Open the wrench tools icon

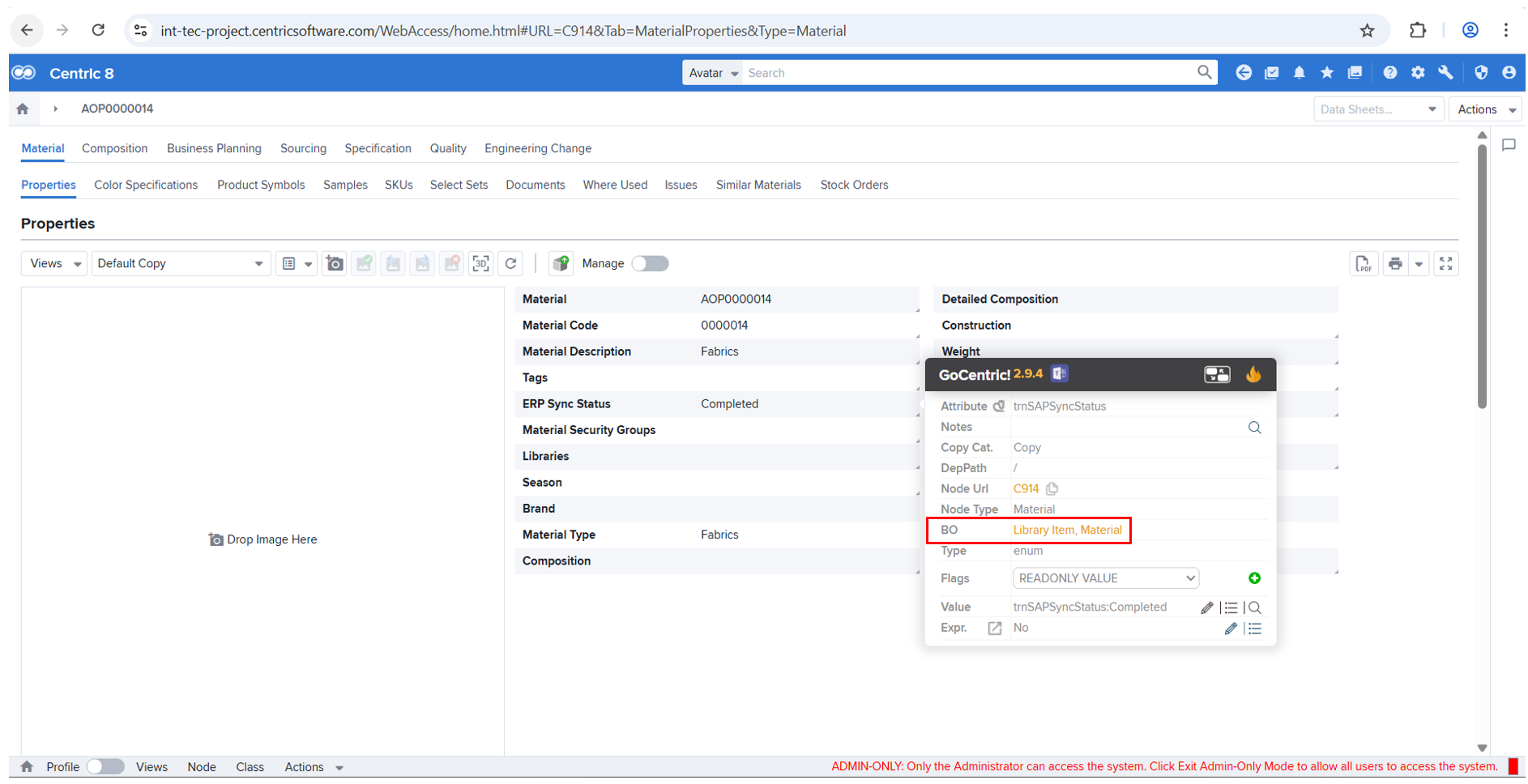[1445, 73]
